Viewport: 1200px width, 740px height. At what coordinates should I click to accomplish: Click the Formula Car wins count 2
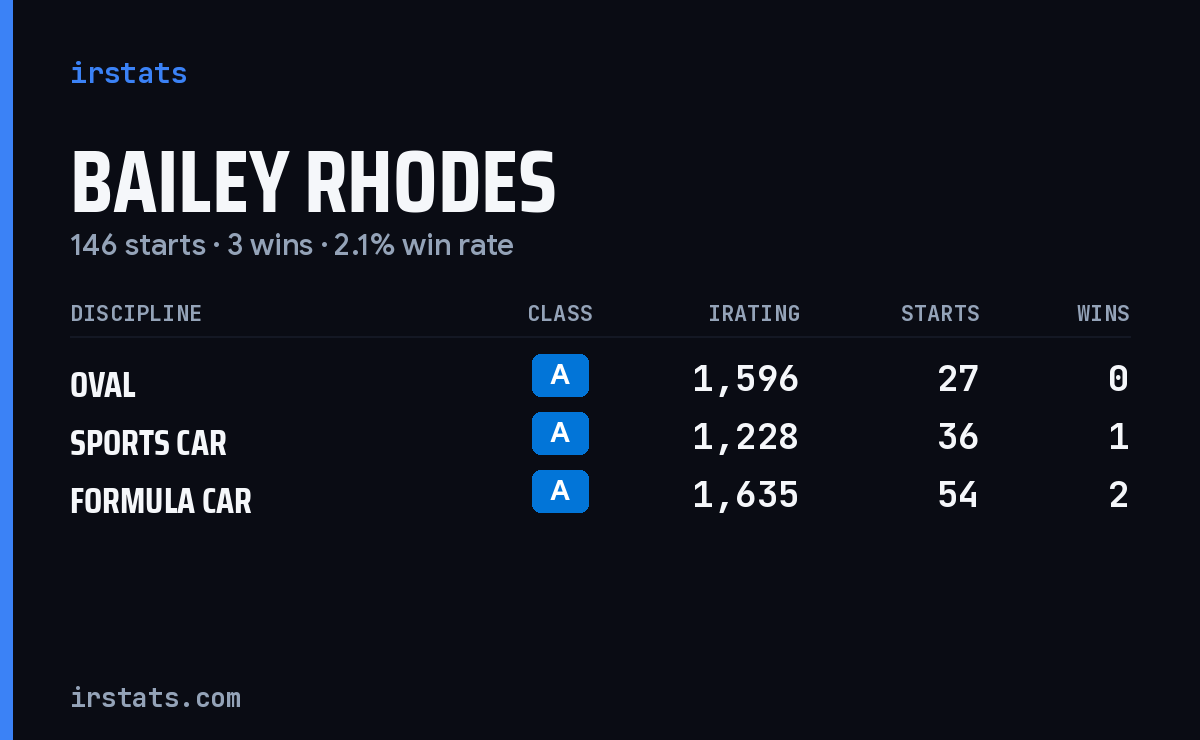point(1119,495)
